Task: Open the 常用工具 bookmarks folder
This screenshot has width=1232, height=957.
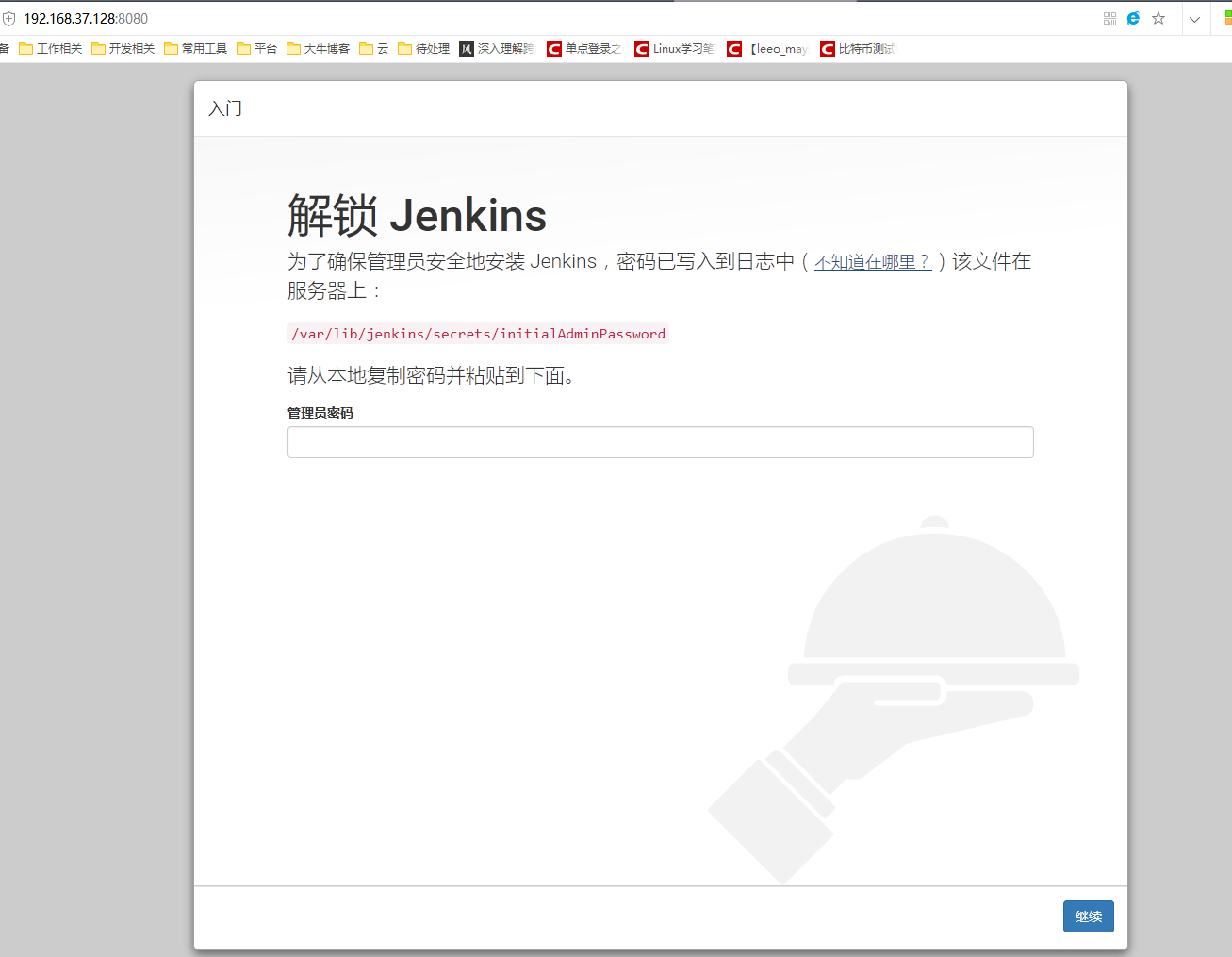Action: coord(196,49)
